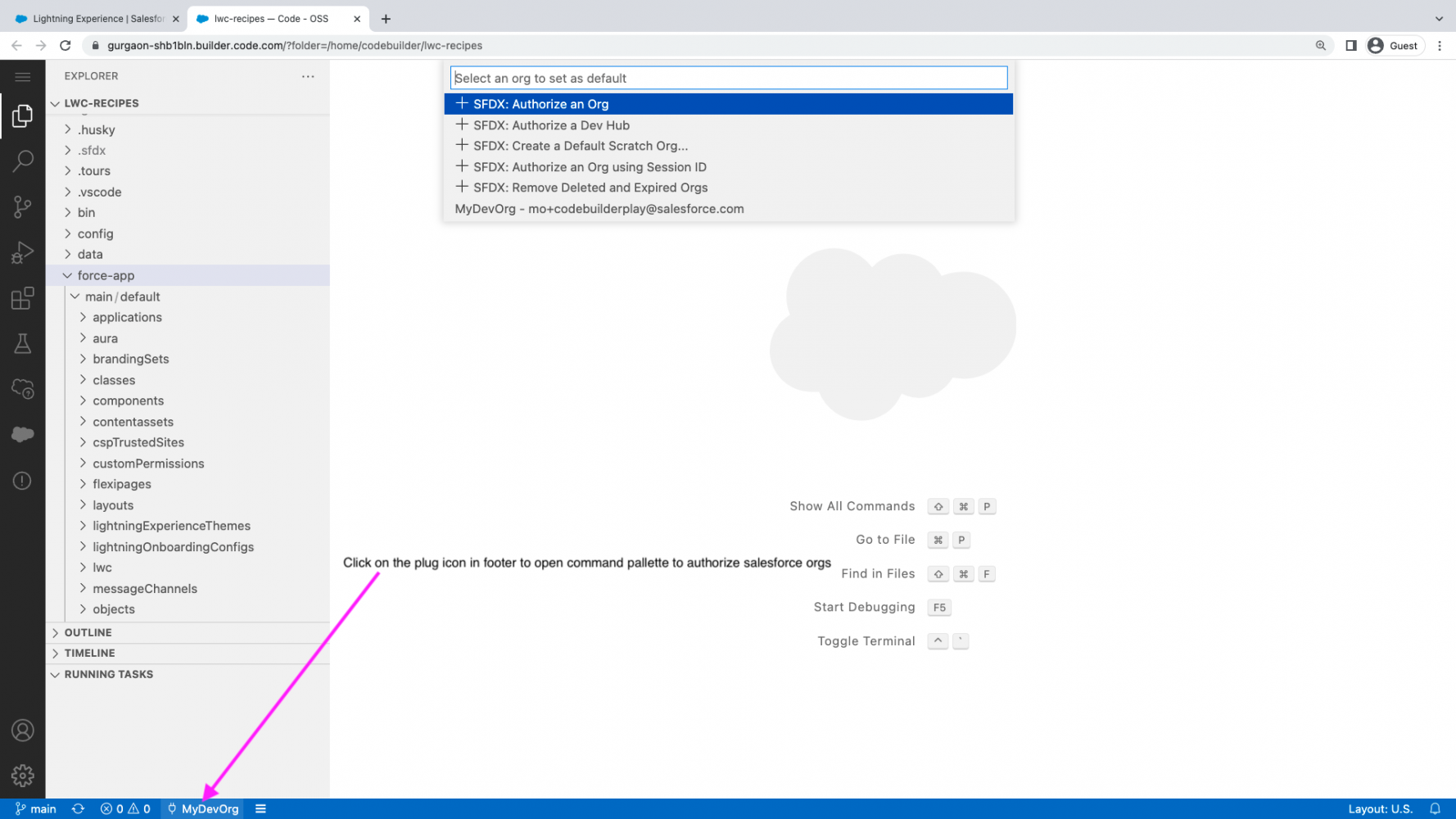The width and height of the screenshot is (1456, 819).
Task: Open the hamburger application menu
Action: point(23,77)
